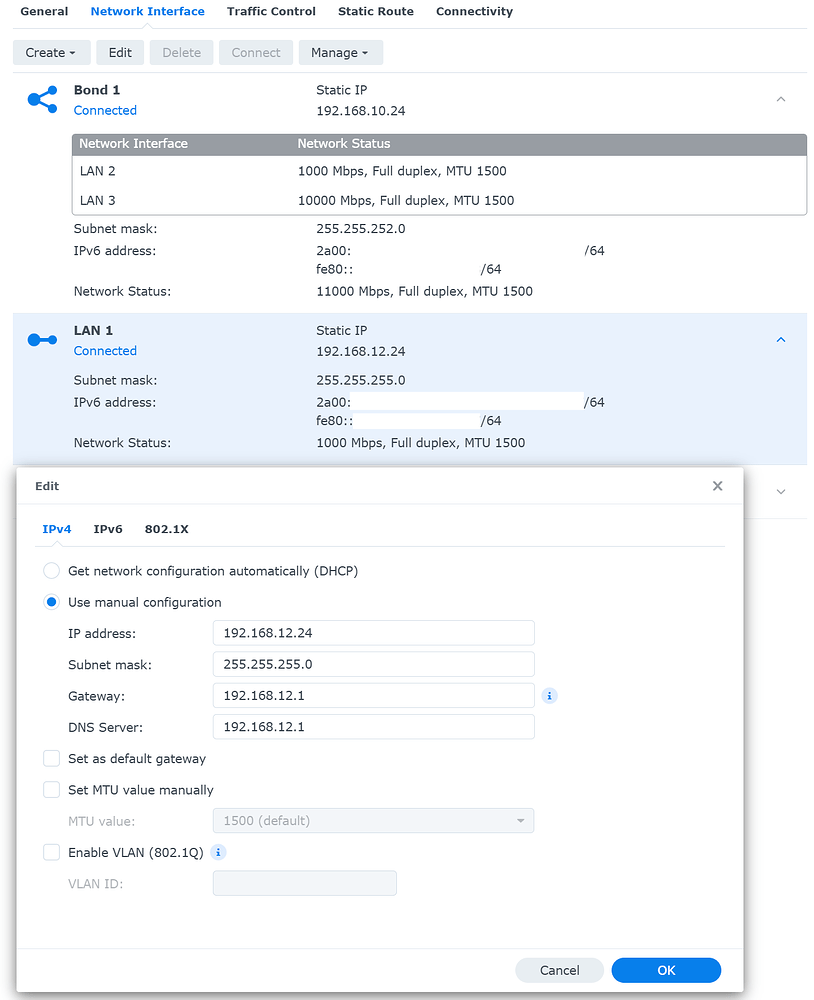Enable Set as default gateway checkbox
The height and width of the screenshot is (1000, 814).
(x=52, y=758)
